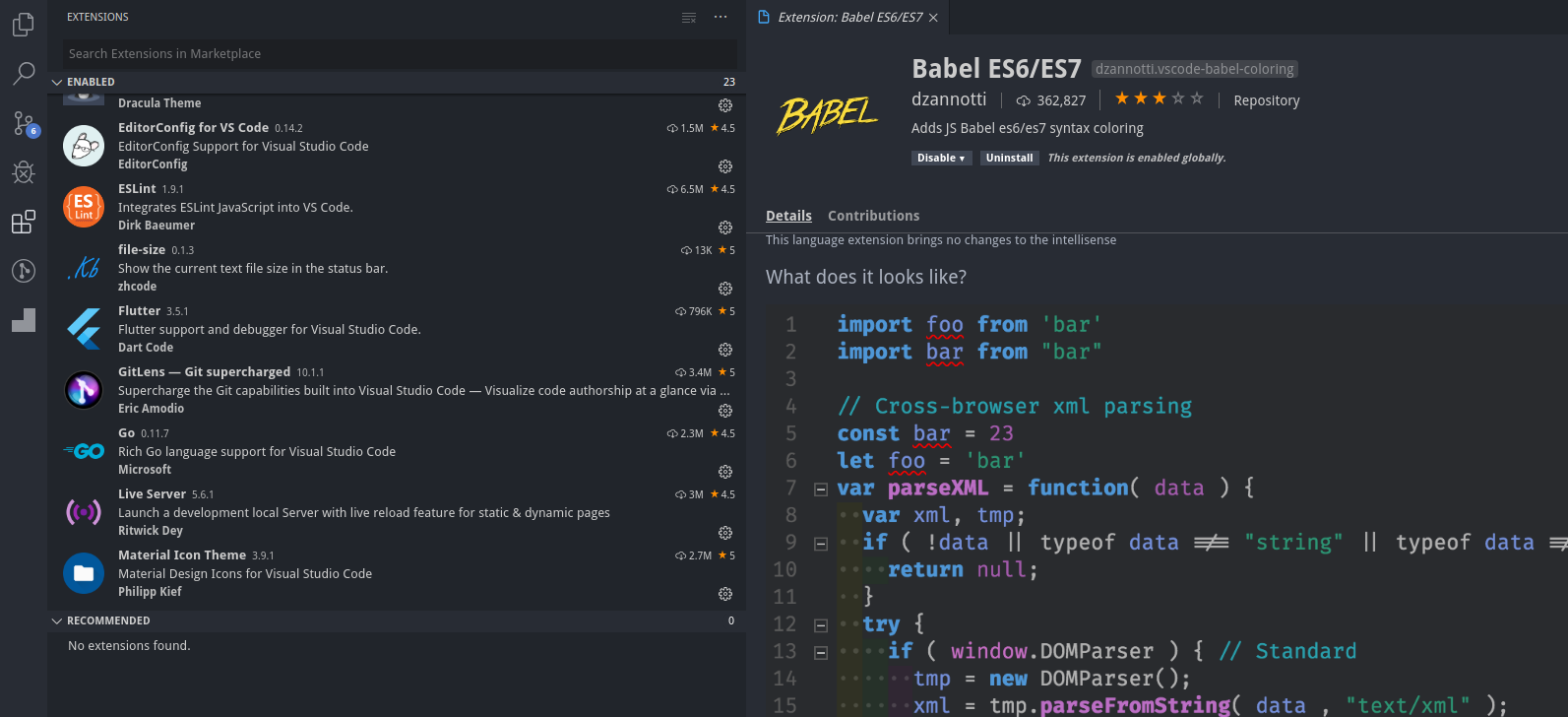
Task: Click "Rich Go language support for Visual Studio Code"
Action: (x=257, y=452)
